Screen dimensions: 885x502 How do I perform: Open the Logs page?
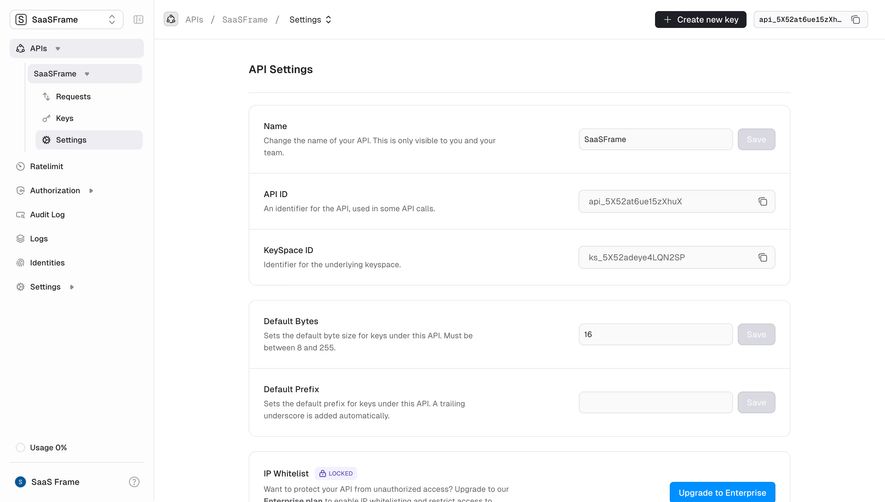(38, 238)
